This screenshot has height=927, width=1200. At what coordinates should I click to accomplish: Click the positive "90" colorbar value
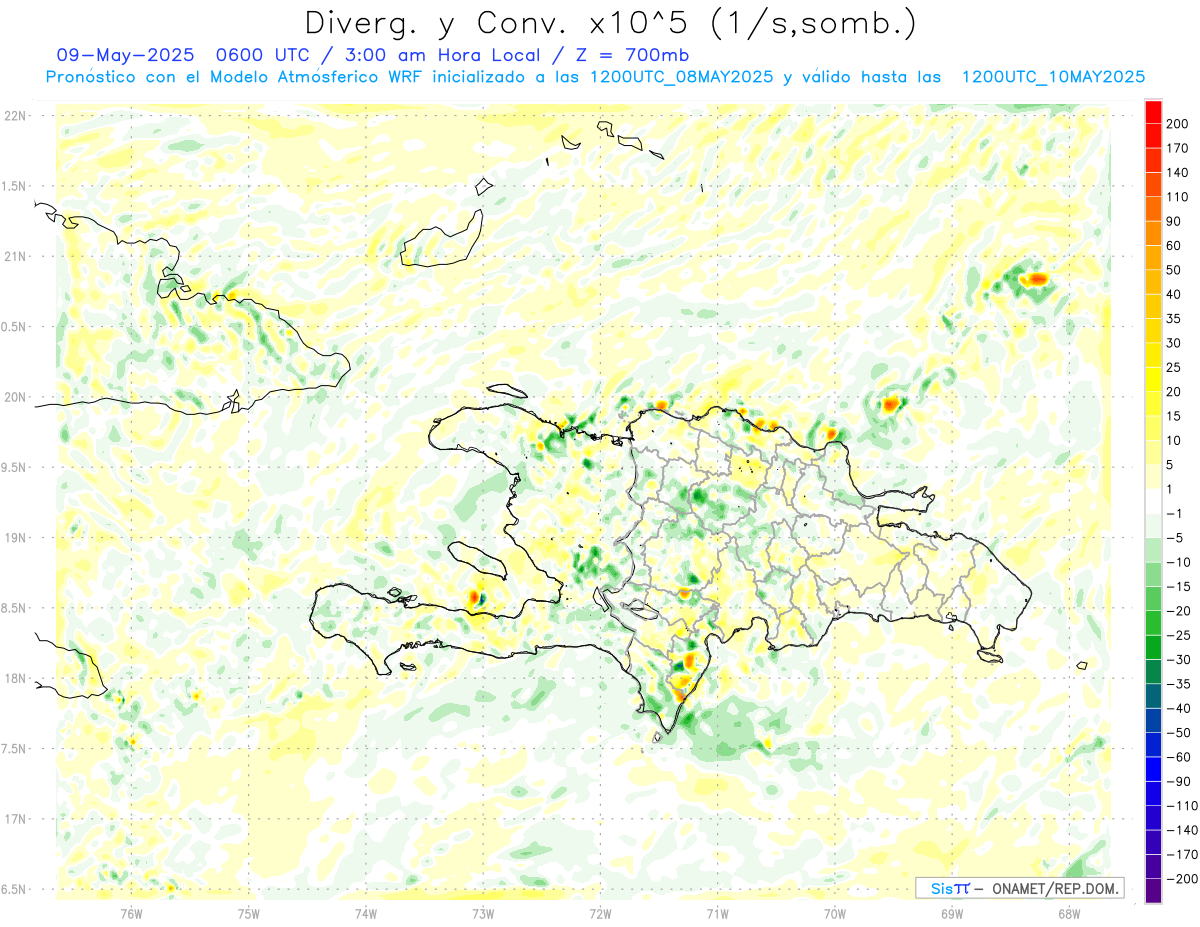coord(1174,221)
